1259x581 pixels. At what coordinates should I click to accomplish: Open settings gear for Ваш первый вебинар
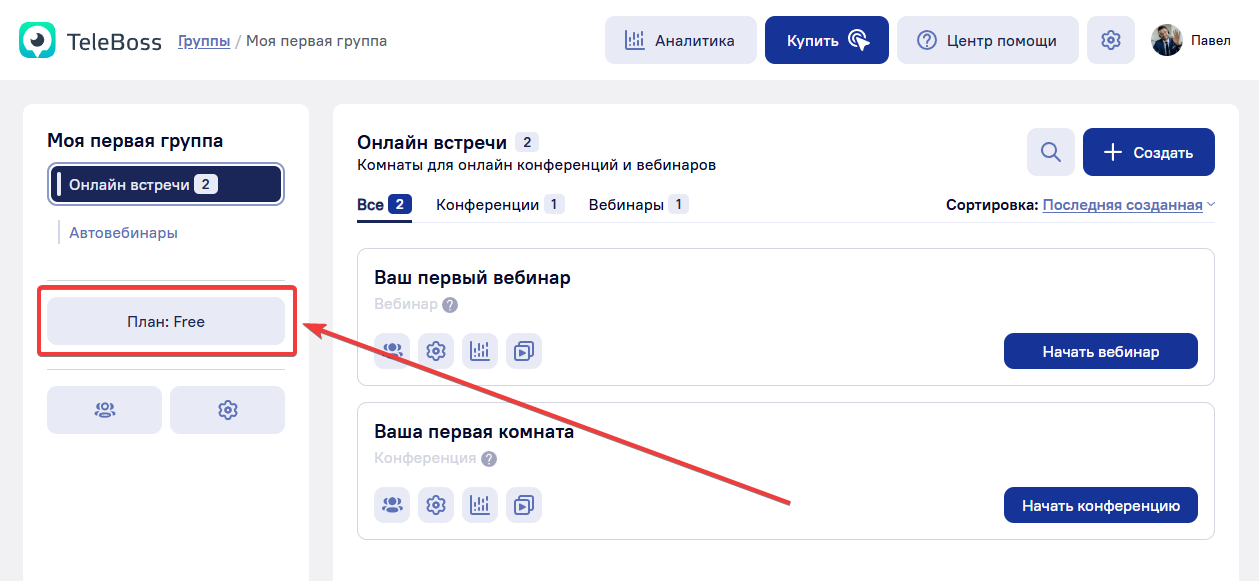(x=436, y=351)
